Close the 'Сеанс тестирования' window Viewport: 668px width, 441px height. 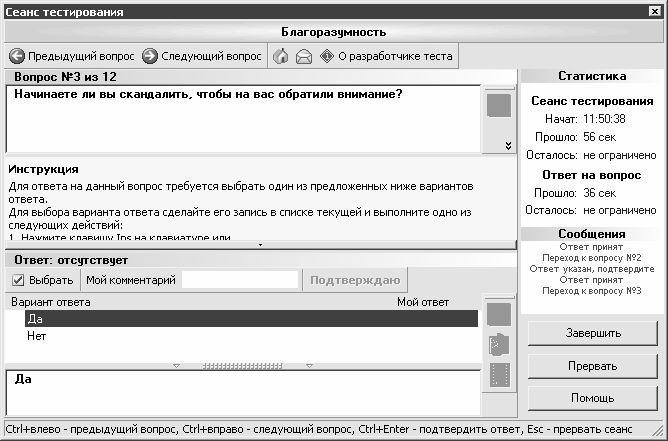(655, 12)
